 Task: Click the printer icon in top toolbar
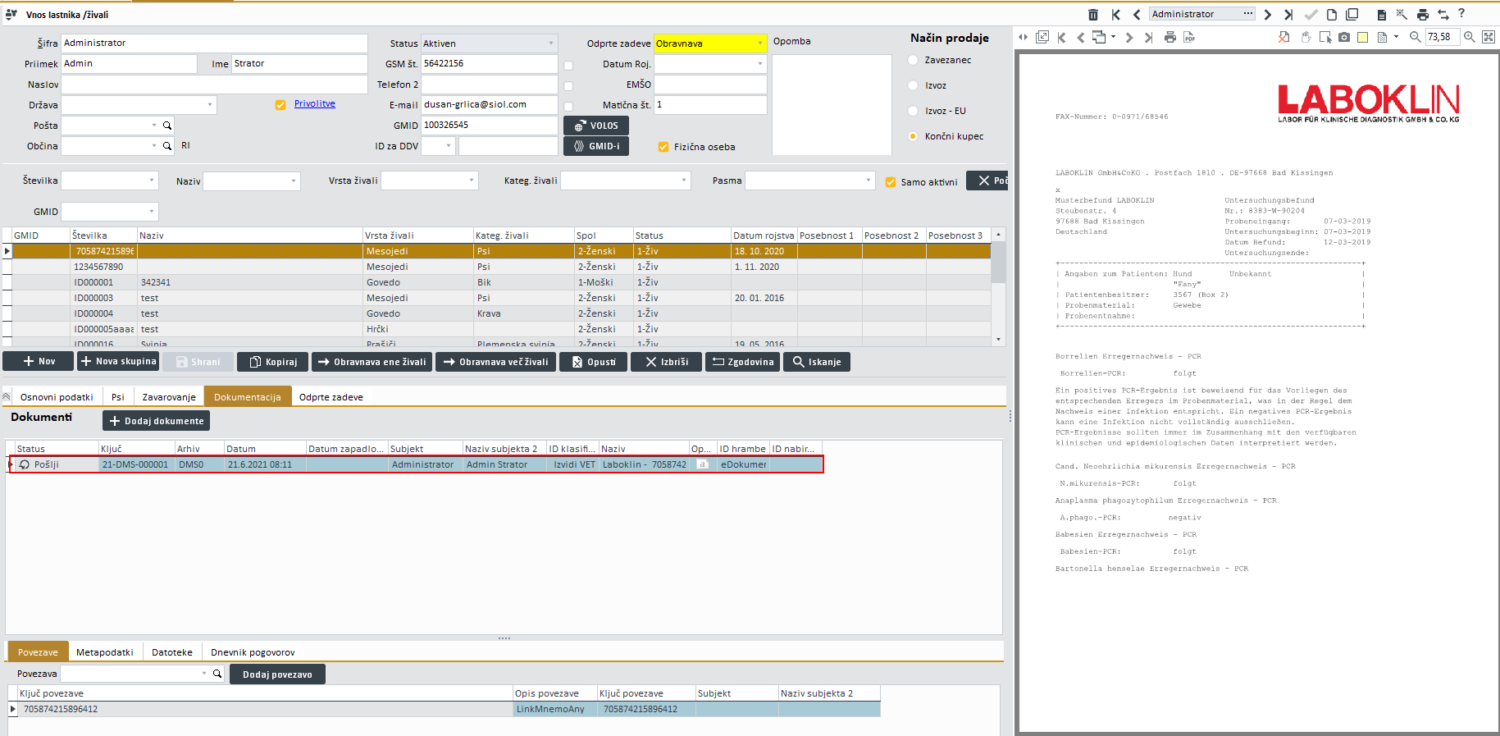[1422, 14]
